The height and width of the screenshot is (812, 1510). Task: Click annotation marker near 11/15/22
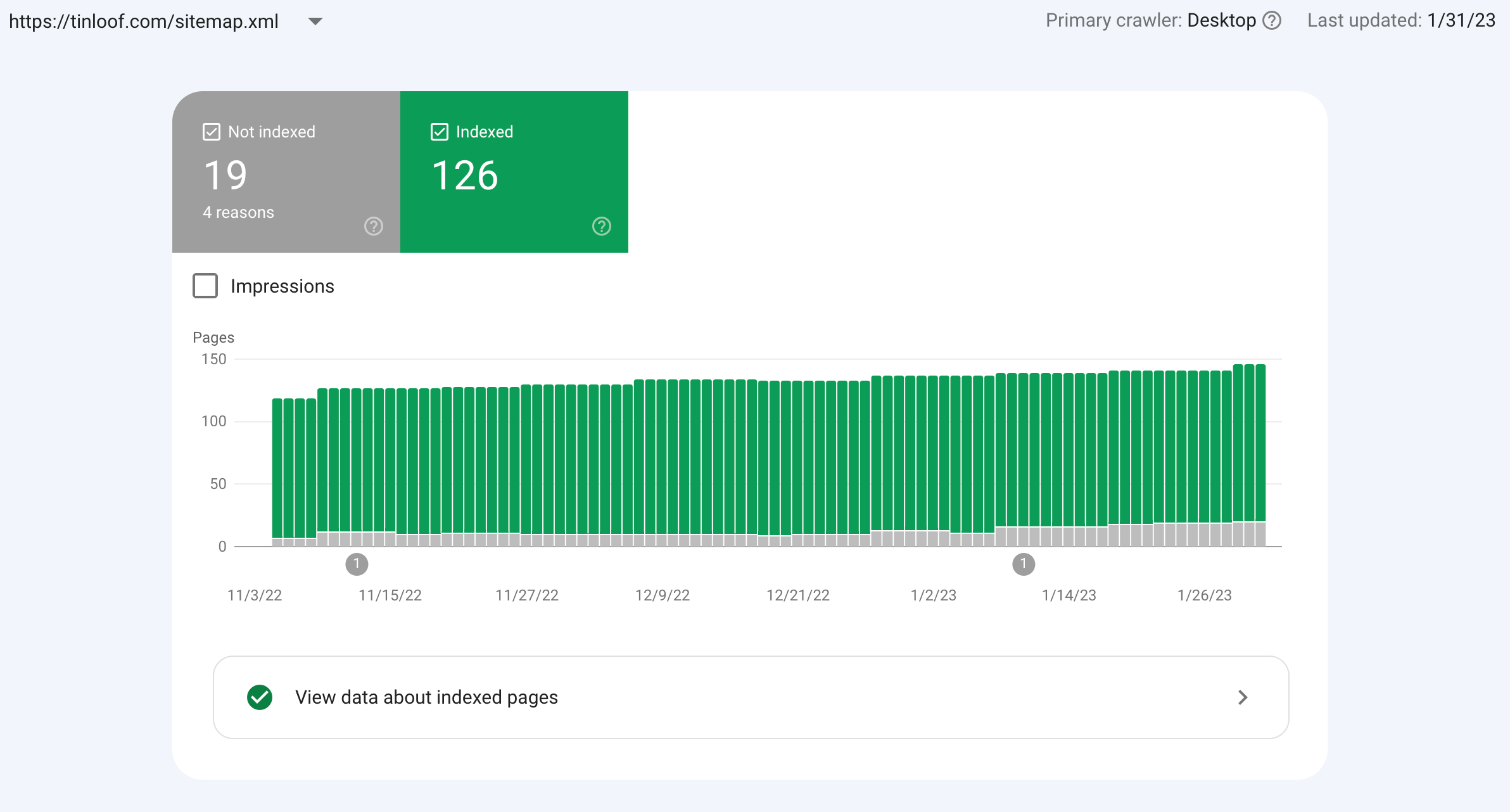point(357,564)
